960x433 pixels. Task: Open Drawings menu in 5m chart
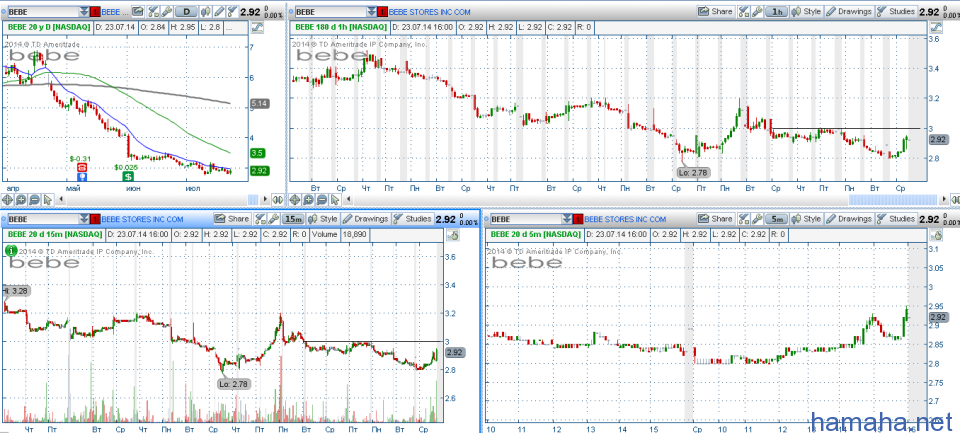tap(849, 219)
